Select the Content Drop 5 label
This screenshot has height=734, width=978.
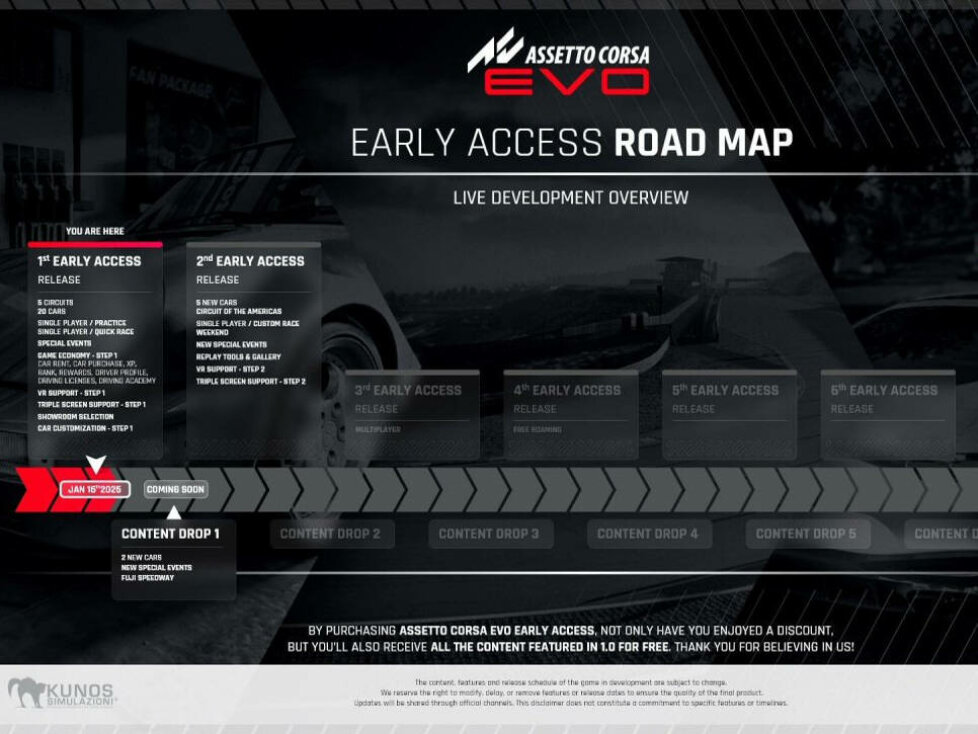(x=808, y=534)
